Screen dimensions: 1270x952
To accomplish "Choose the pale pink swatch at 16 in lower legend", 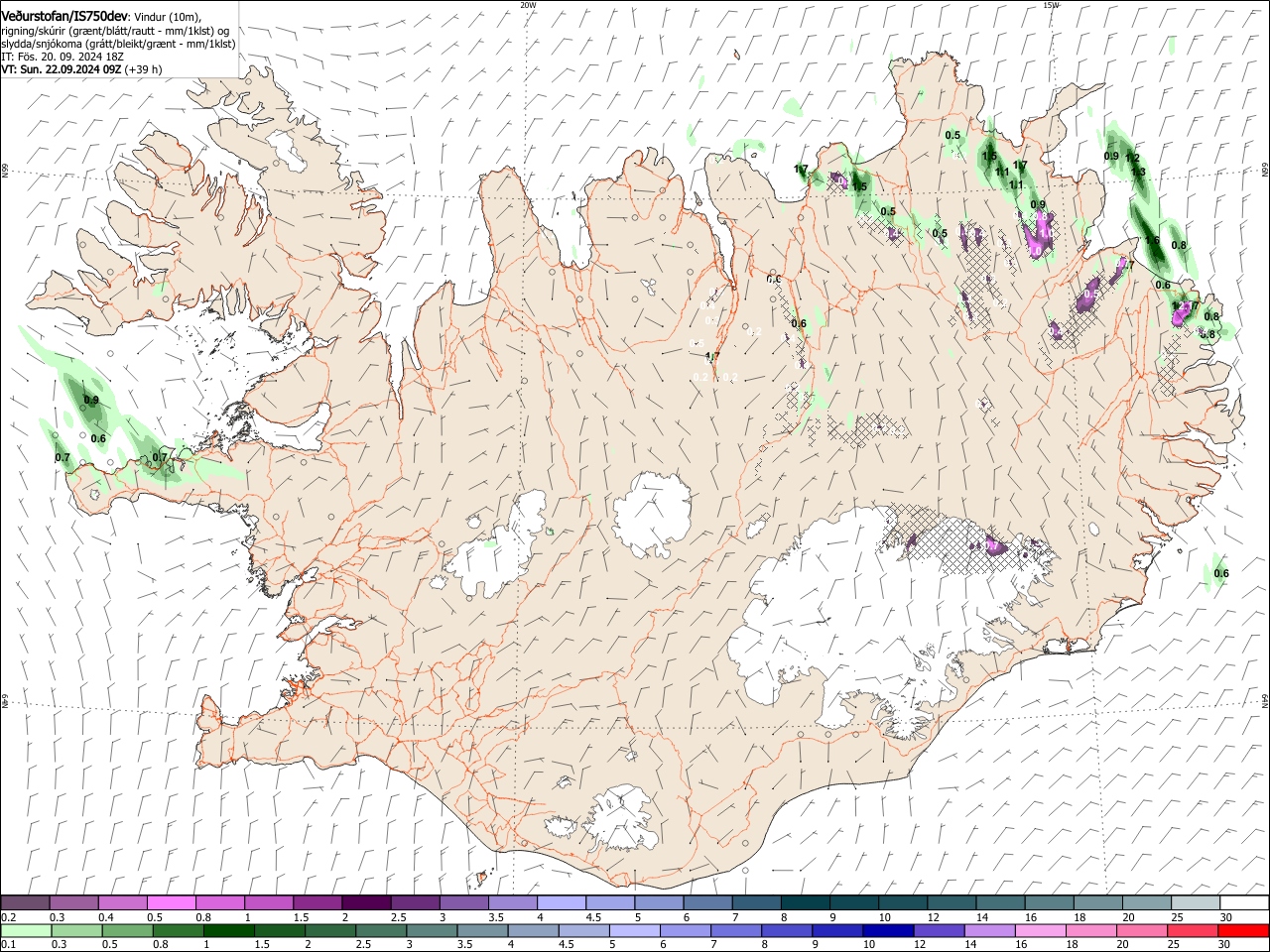I will pyautogui.click(x=1040, y=931).
